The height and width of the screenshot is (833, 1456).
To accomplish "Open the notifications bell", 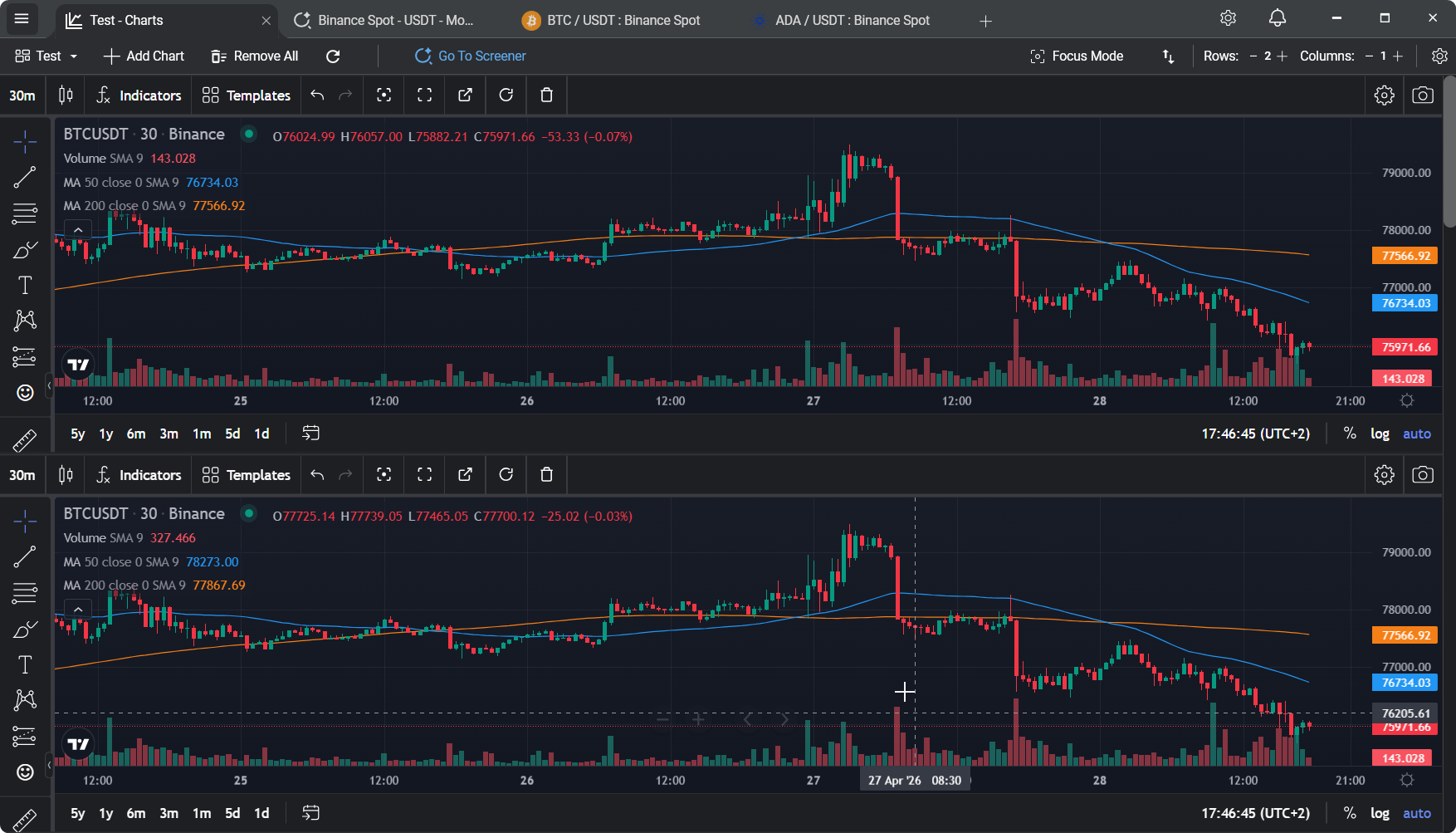I will pyautogui.click(x=1278, y=18).
